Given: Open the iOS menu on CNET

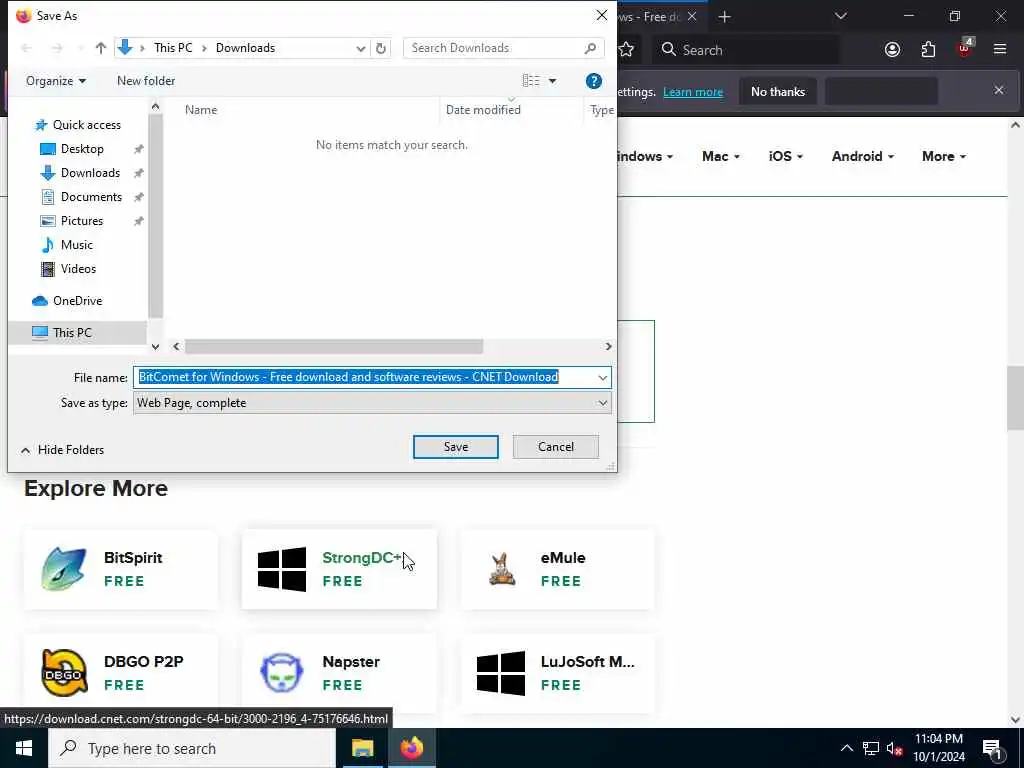Looking at the screenshot, I should [x=786, y=156].
